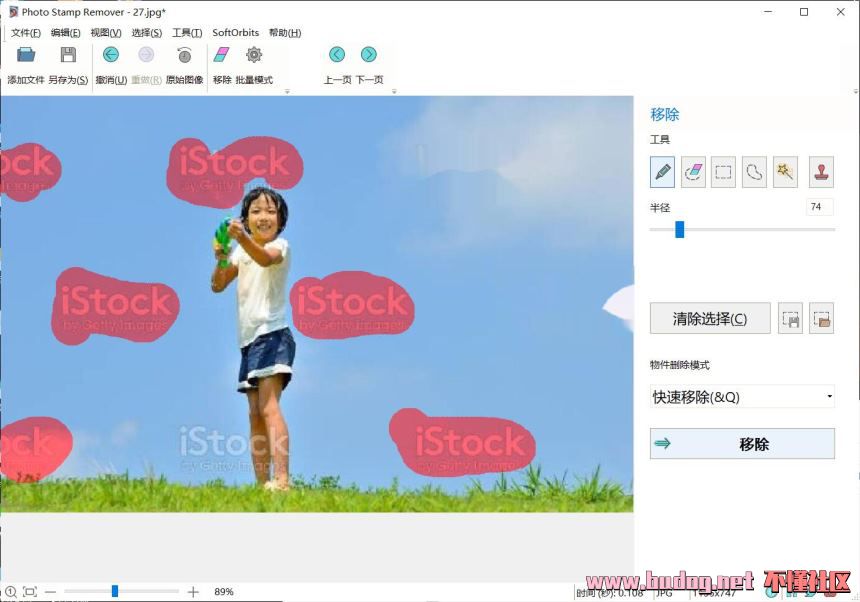
Task: Click 清除选择(C) to clear selection
Action: (710, 319)
